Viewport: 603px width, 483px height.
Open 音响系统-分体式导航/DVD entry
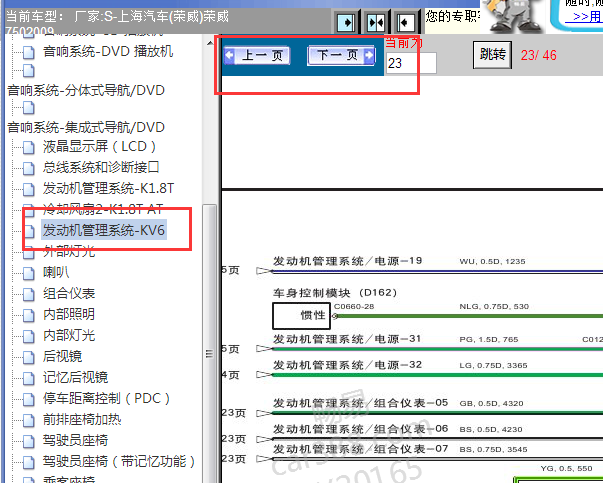click(x=86, y=90)
